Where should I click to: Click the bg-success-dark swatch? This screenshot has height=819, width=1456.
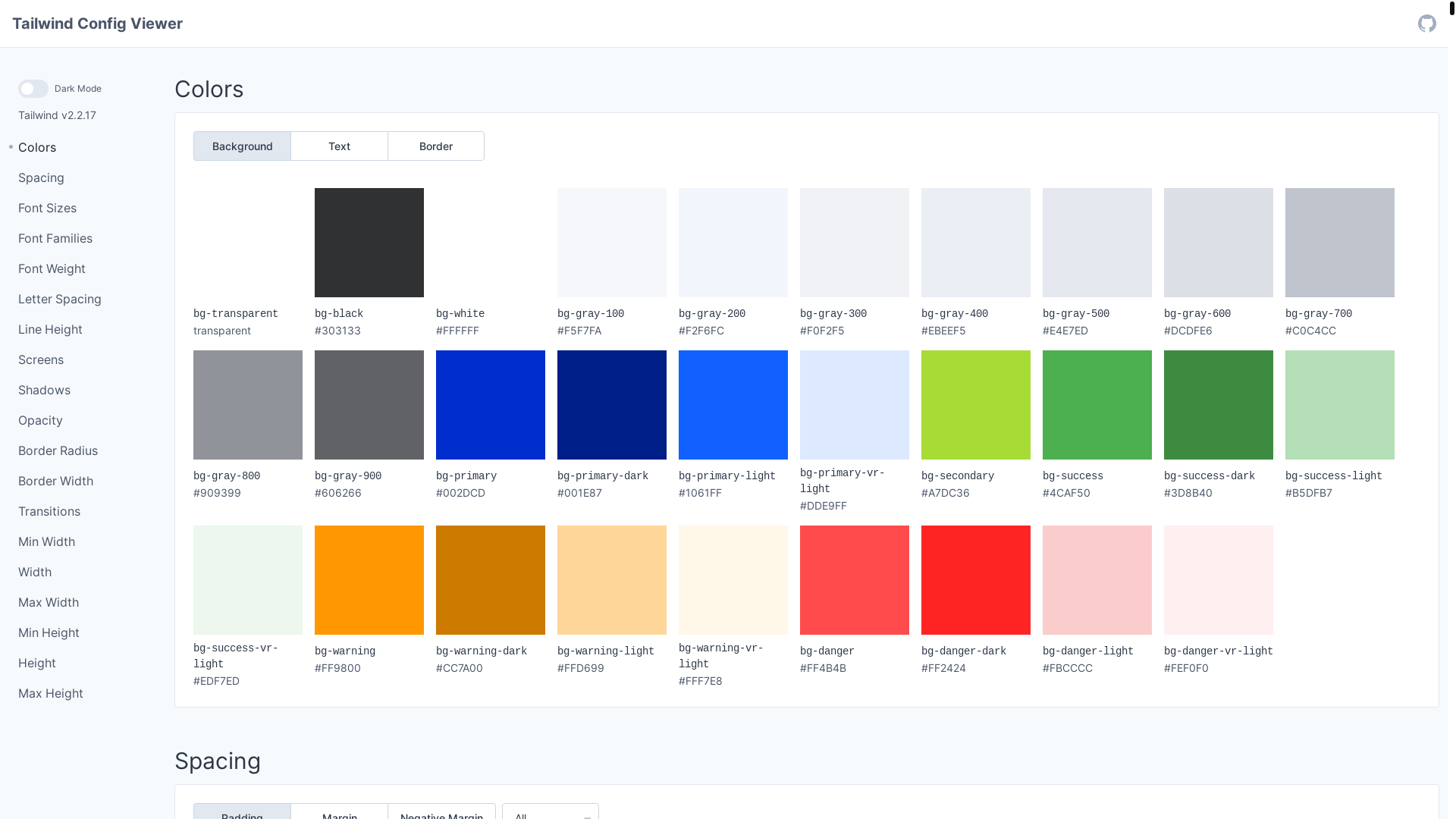1219,405
